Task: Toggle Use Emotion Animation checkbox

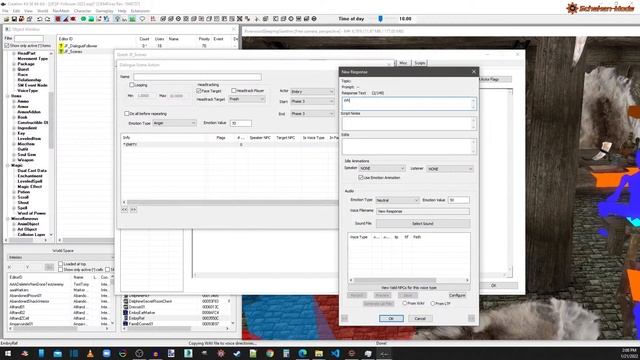Action: 361,178
